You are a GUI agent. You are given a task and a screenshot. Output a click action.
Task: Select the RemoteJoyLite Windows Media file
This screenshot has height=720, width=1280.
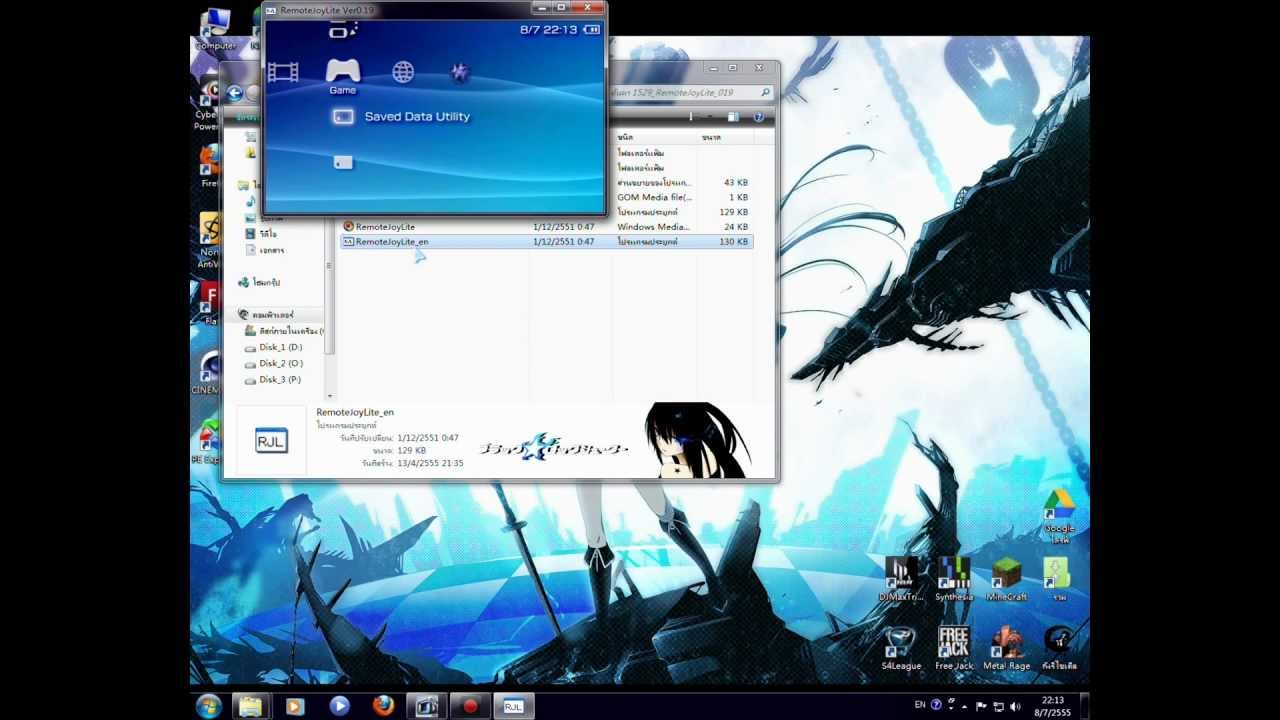pyautogui.click(x=545, y=227)
